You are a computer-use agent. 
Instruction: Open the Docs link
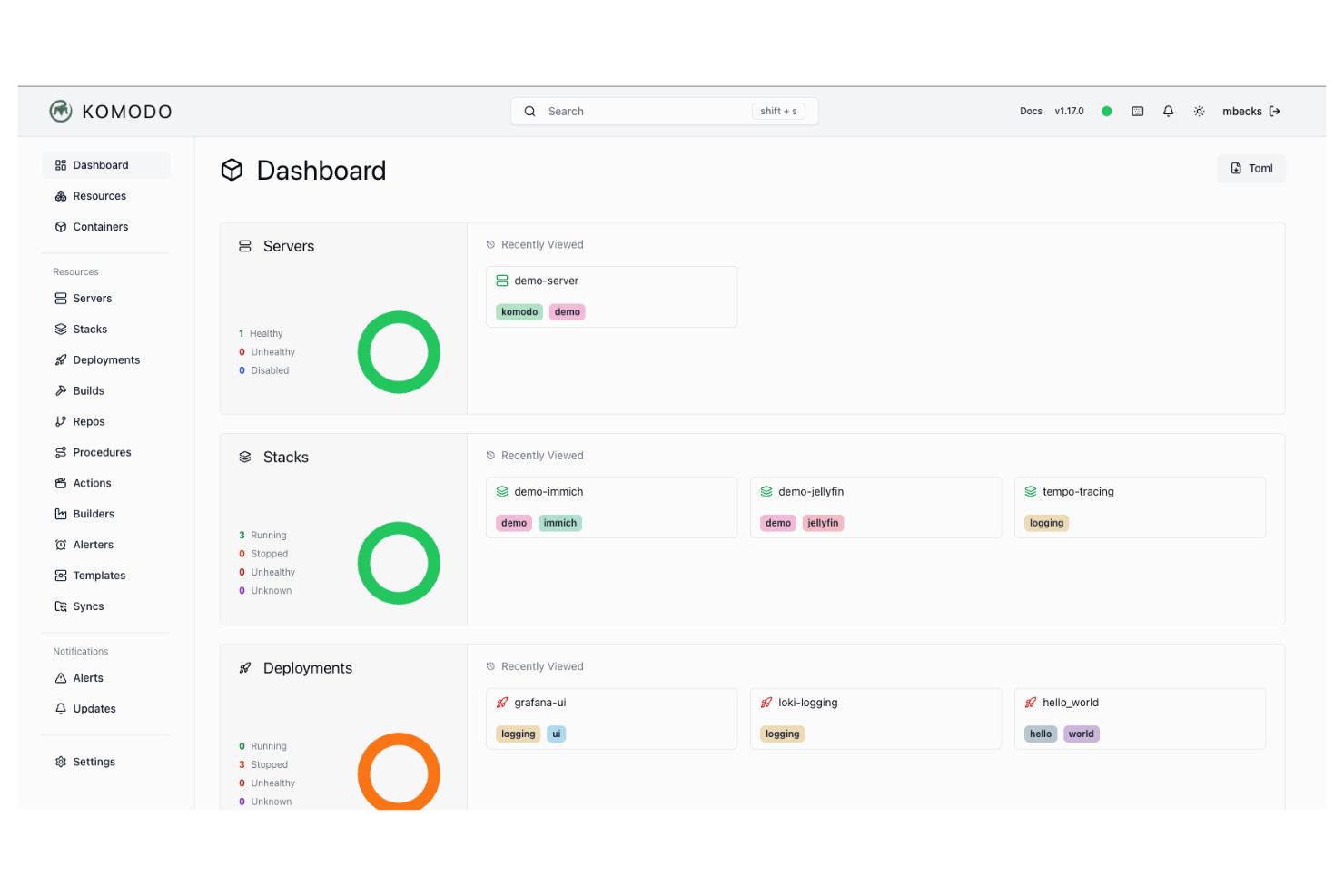[1031, 111]
